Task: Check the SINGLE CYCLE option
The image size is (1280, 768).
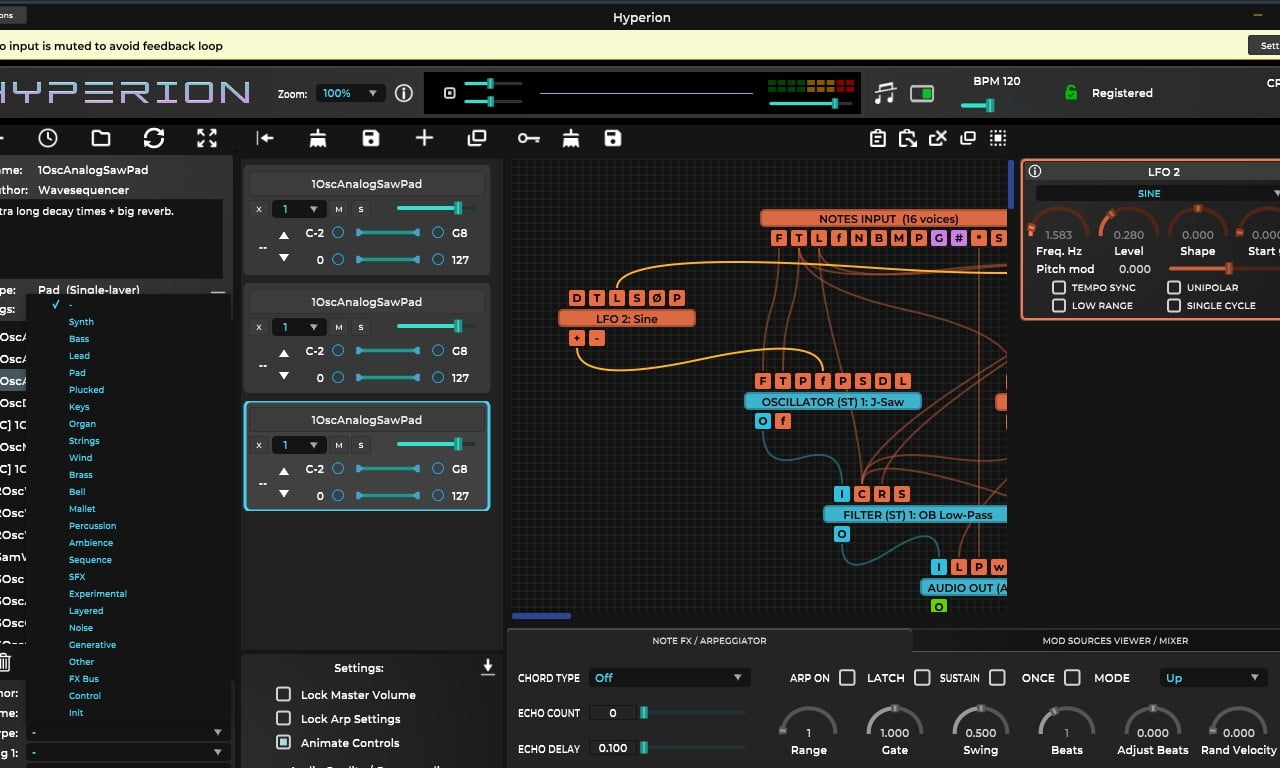Action: coord(1174,305)
